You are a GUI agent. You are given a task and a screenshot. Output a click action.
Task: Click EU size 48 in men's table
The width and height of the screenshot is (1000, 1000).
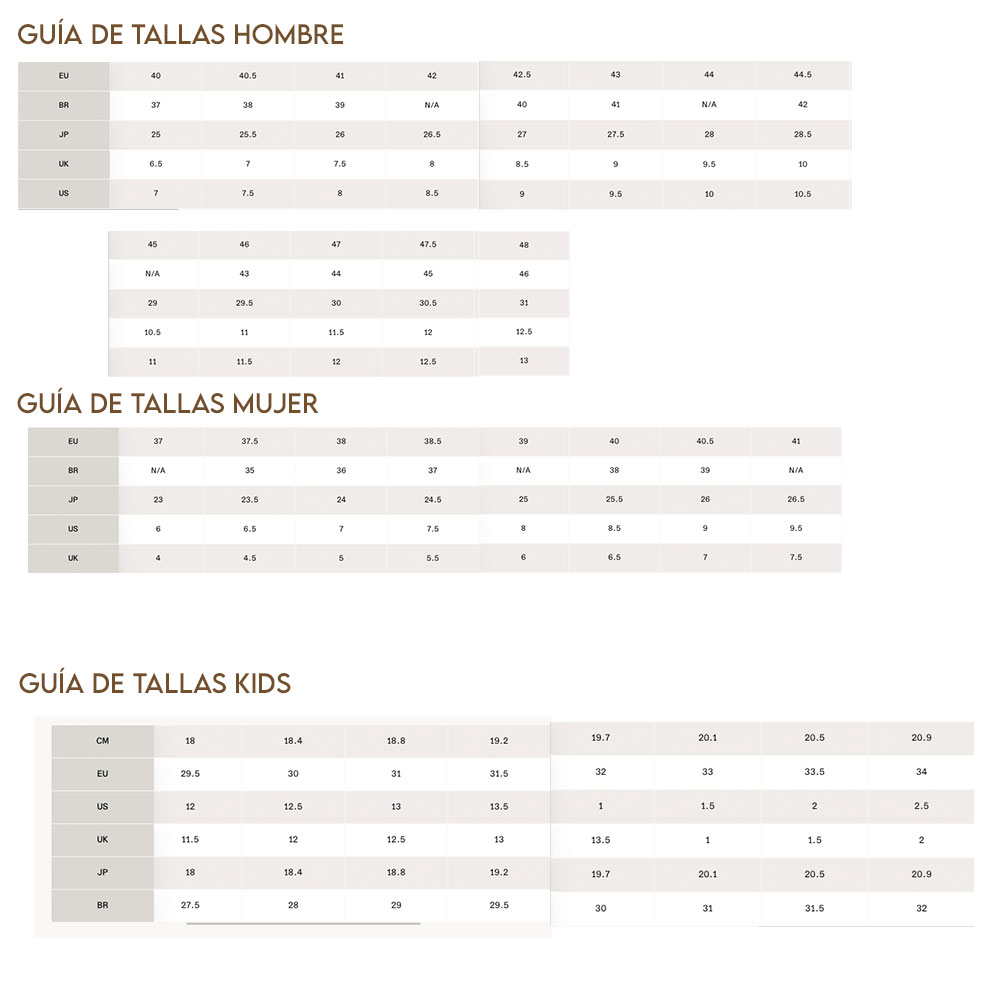click(x=524, y=245)
